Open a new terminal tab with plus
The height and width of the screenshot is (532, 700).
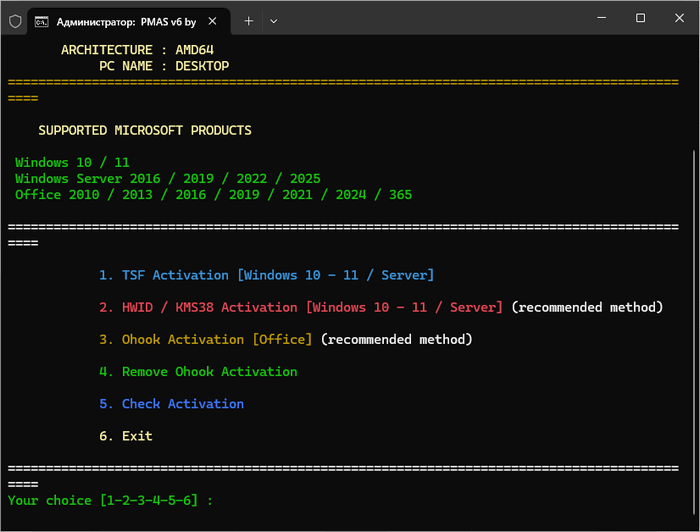point(249,21)
